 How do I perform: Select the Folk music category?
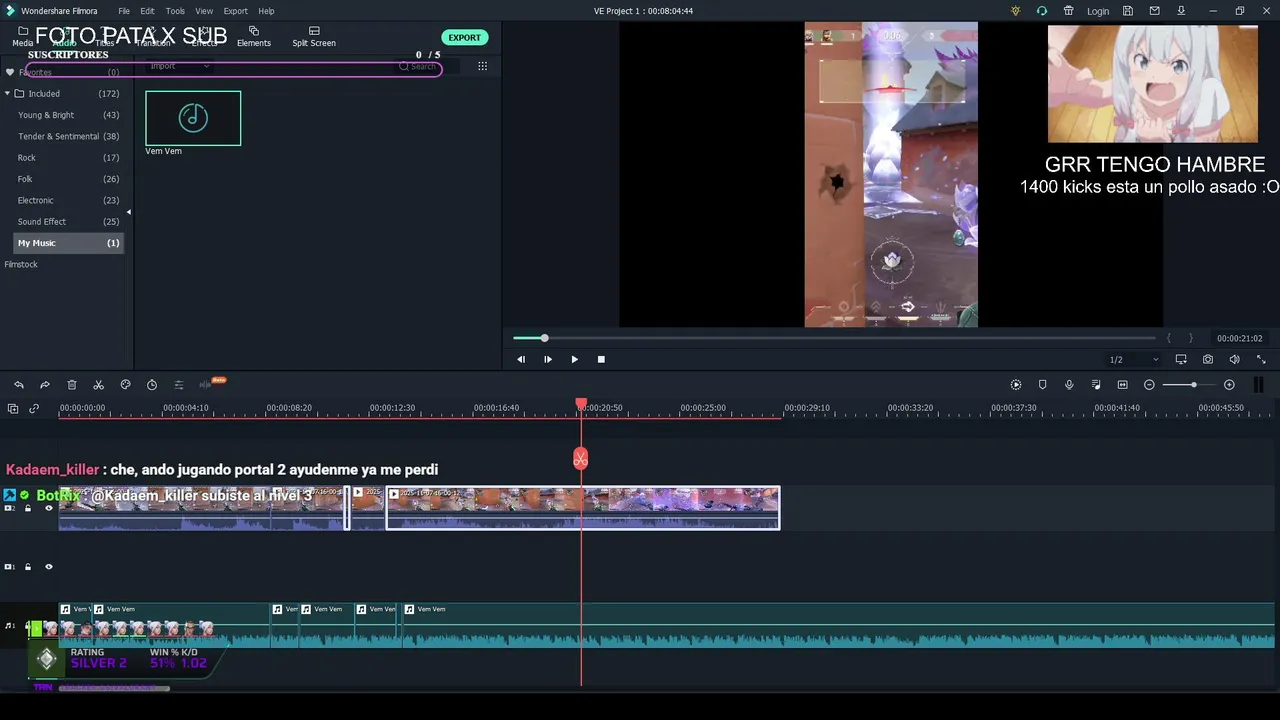click(x=68, y=179)
